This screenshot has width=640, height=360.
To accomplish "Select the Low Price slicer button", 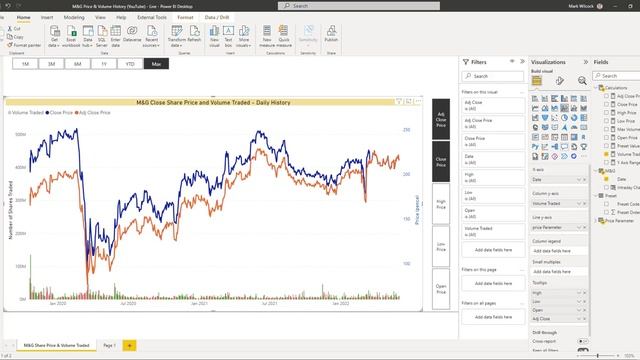I will tap(441, 247).
